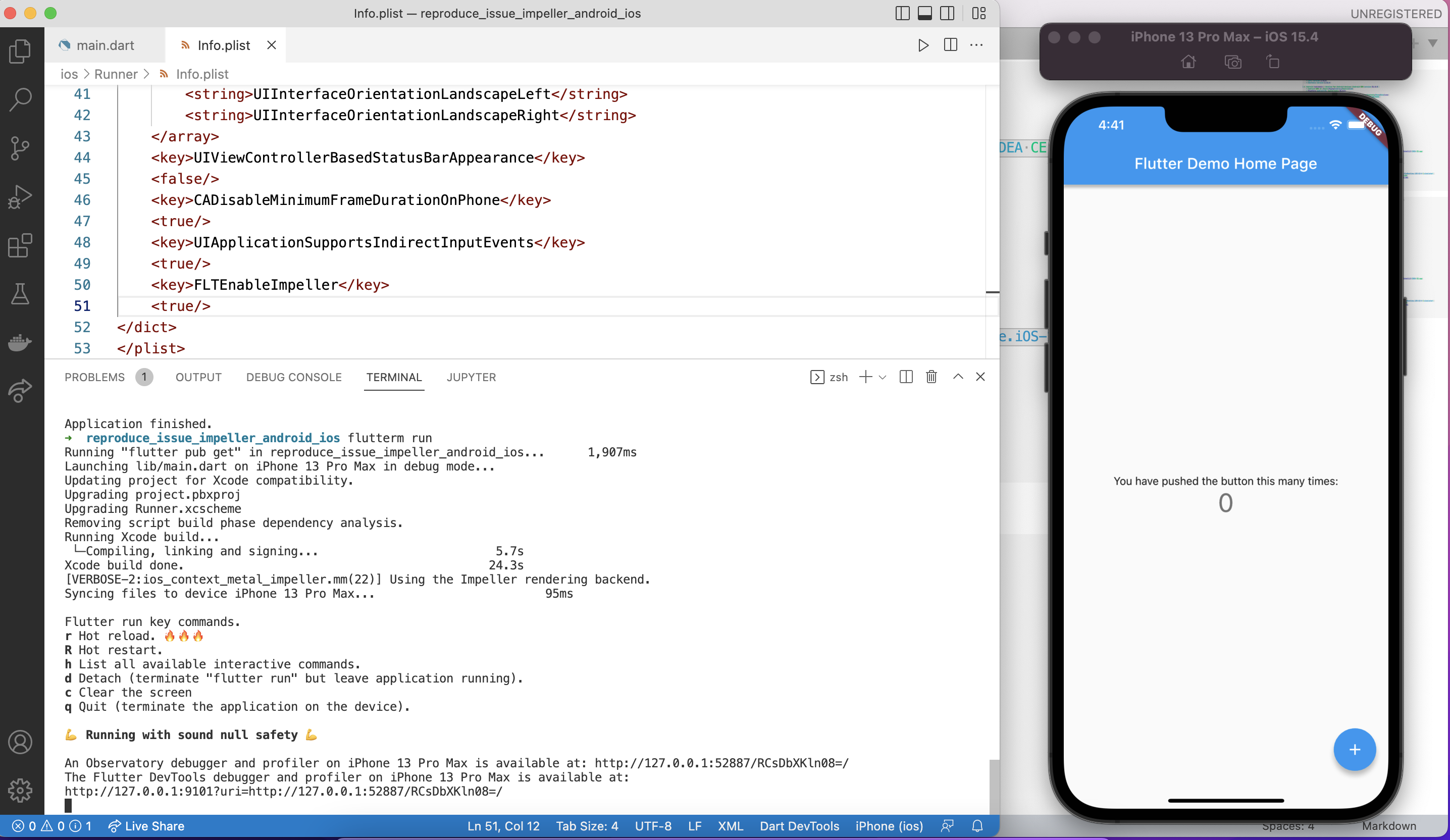
Task: Open the Run and Debug view
Action: click(x=21, y=197)
